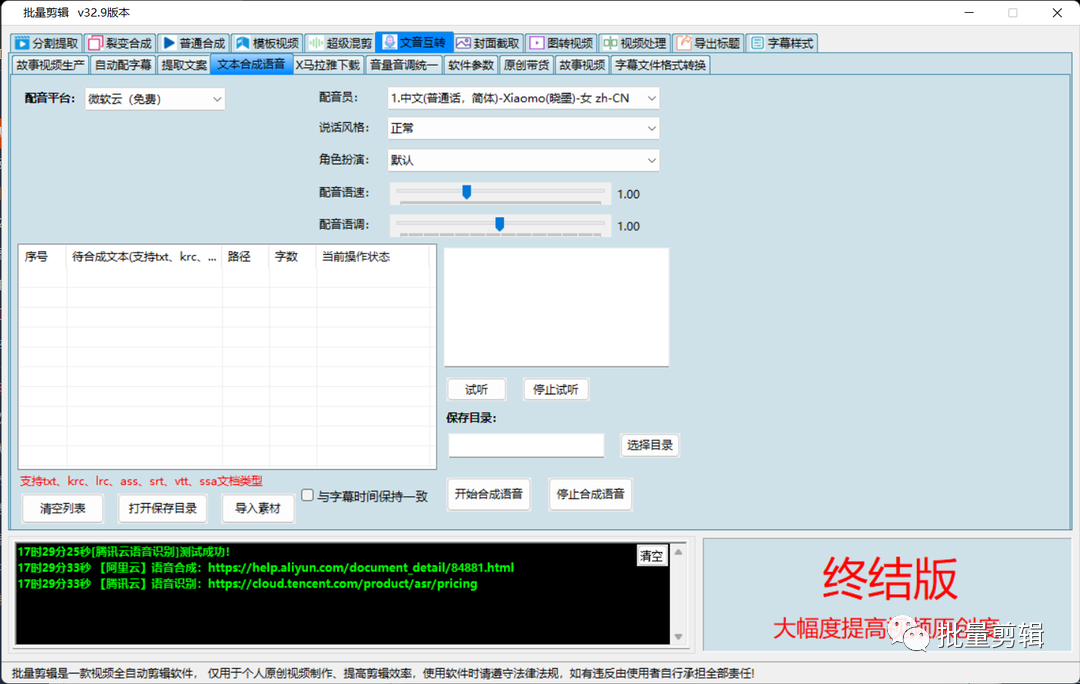This screenshot has width=1080, height=684.
Task: Click the 清空列表 button
Action: (x=63, y=508)
